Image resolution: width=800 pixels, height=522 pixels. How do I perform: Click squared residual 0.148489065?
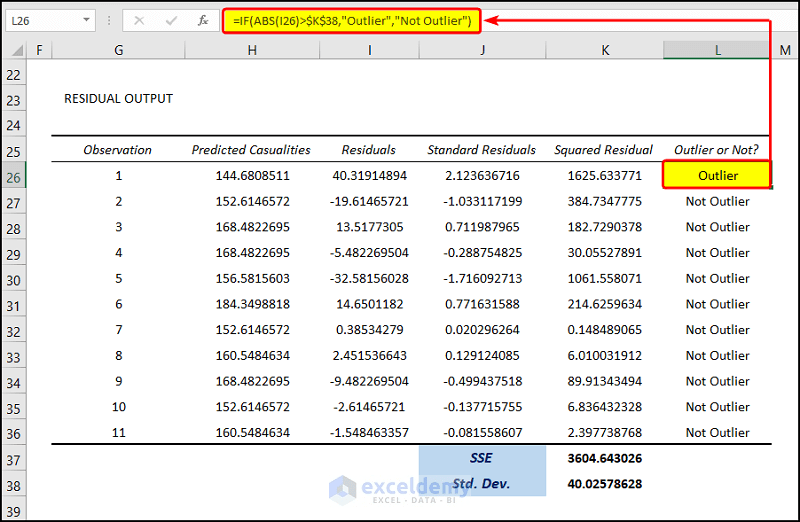point(605,330)
